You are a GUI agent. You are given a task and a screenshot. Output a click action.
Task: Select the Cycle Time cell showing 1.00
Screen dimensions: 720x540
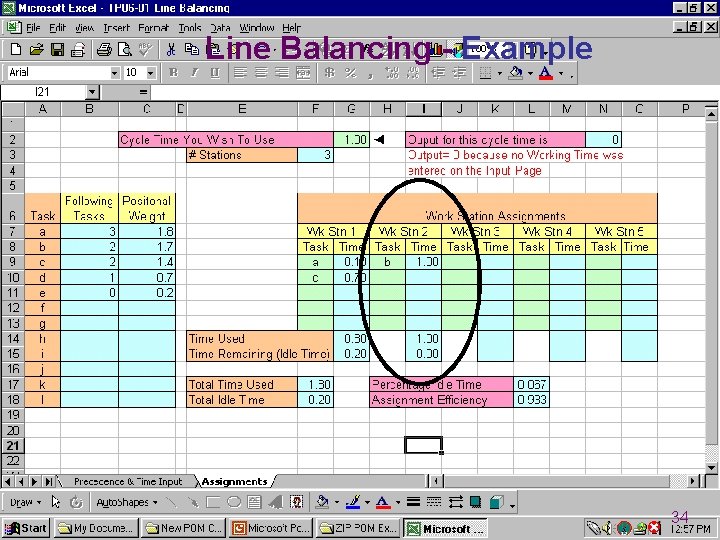352,140
